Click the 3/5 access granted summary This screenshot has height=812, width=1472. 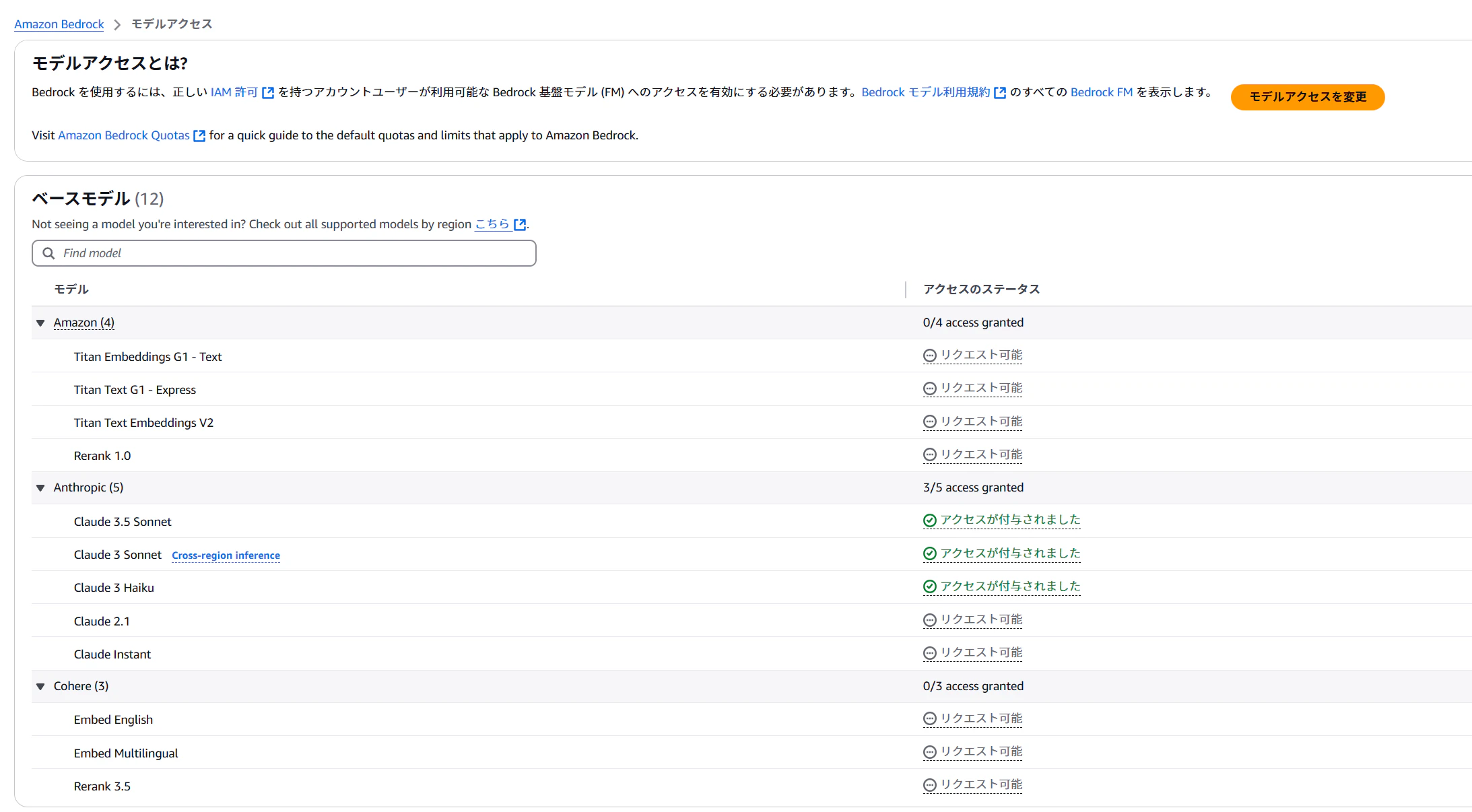(973, 487)
